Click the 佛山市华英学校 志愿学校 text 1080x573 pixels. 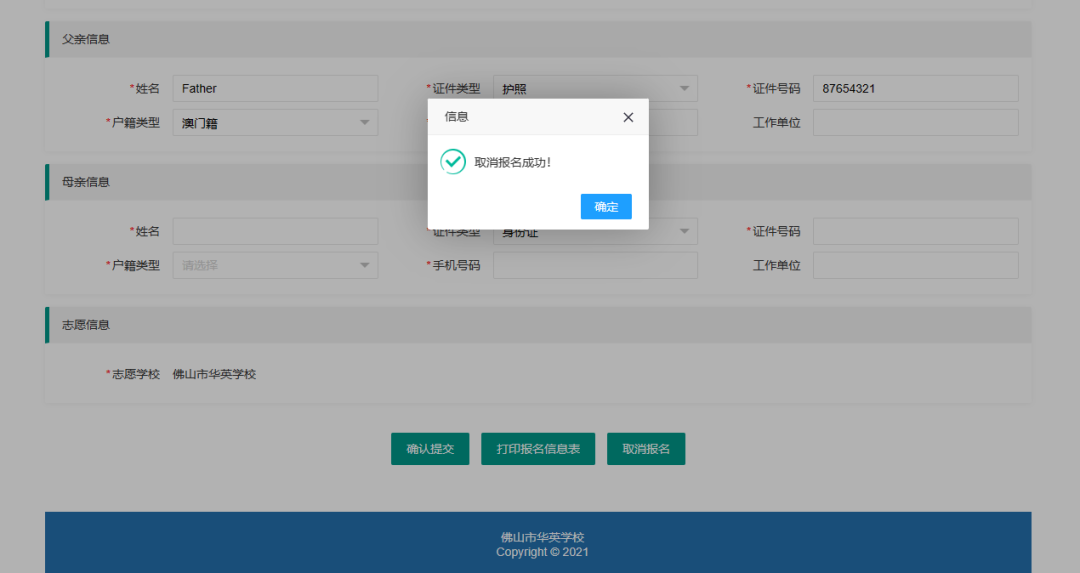214,374
